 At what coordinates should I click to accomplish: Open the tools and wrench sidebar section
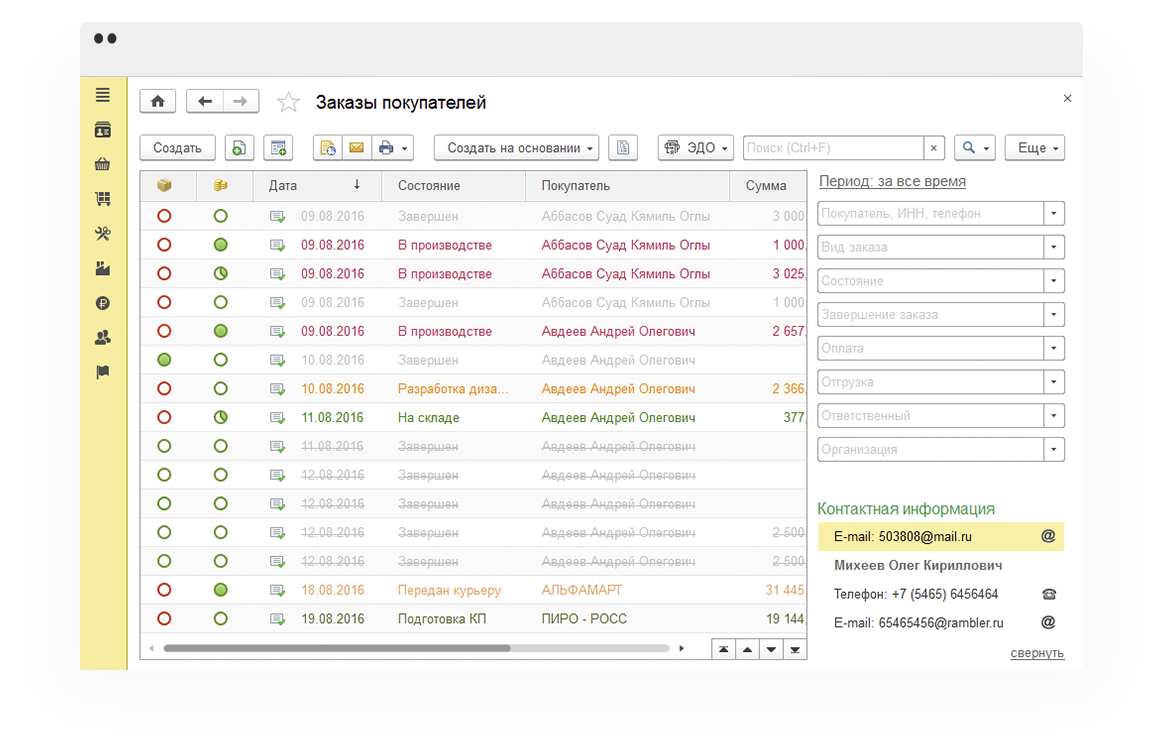click(x=102, y=233)
